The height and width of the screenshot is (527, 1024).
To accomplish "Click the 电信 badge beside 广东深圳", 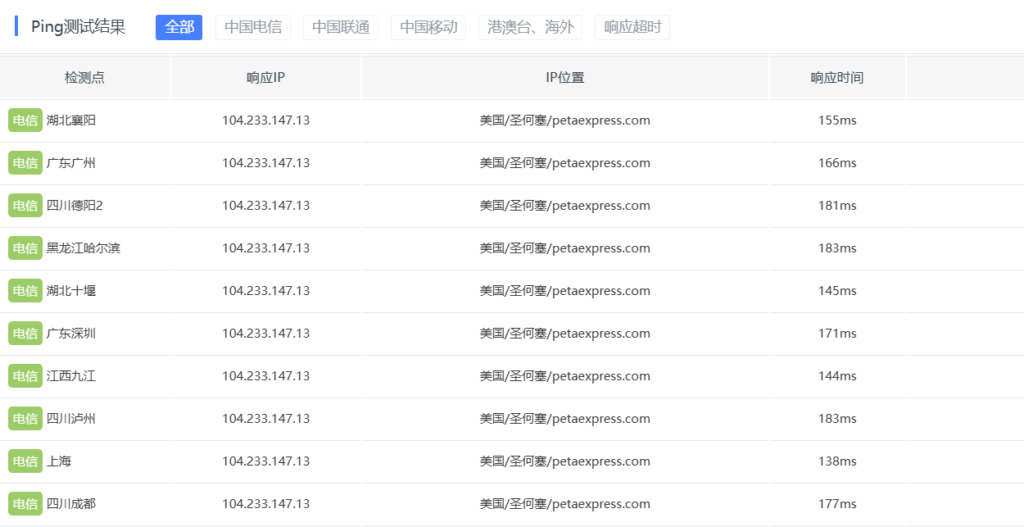I will pos(25,334).
